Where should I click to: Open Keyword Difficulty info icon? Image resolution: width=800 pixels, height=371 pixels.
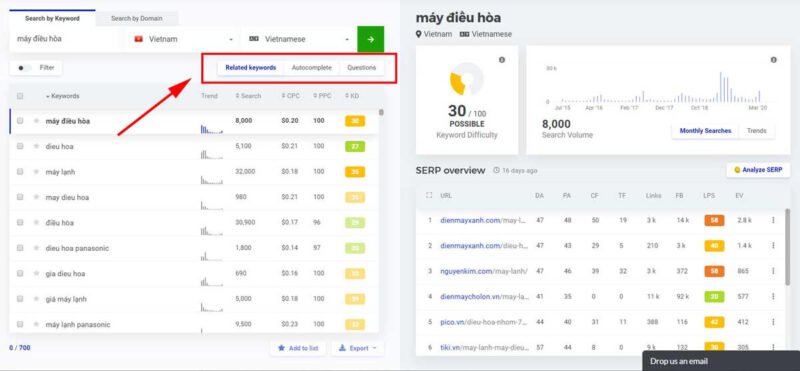pos(502,60)
